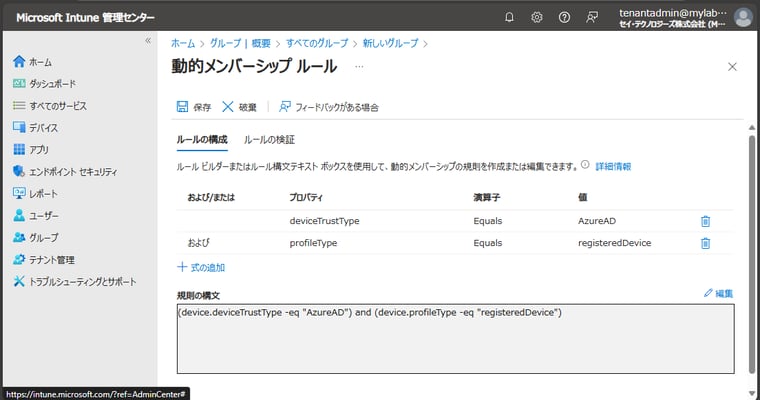Open more options ellipsis beside title
Viewport: 760px width, 400px height.
[x=359, y=66]
